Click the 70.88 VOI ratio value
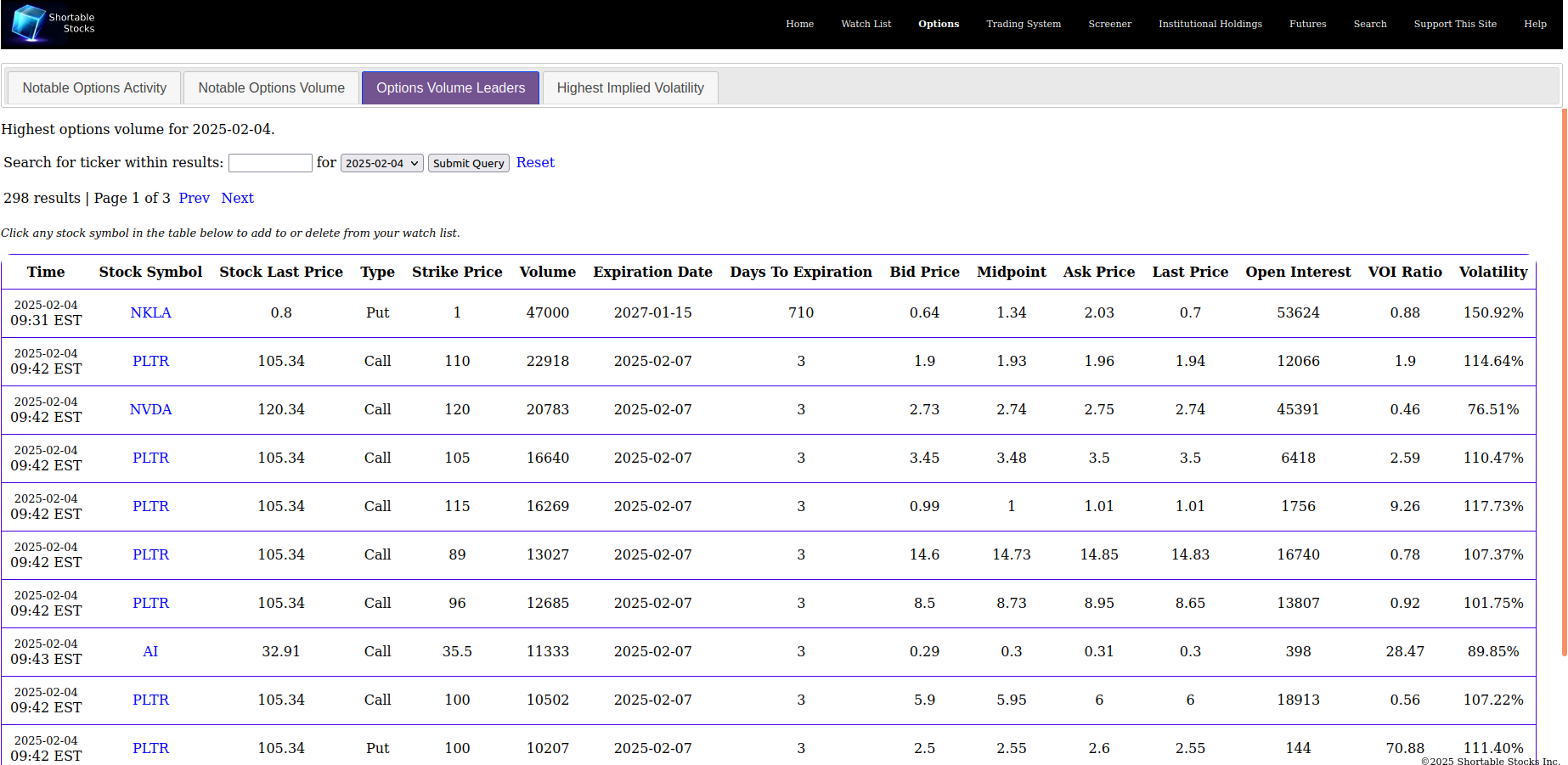The width and height of the screenshot is (1568, 765). (1405, 748)
